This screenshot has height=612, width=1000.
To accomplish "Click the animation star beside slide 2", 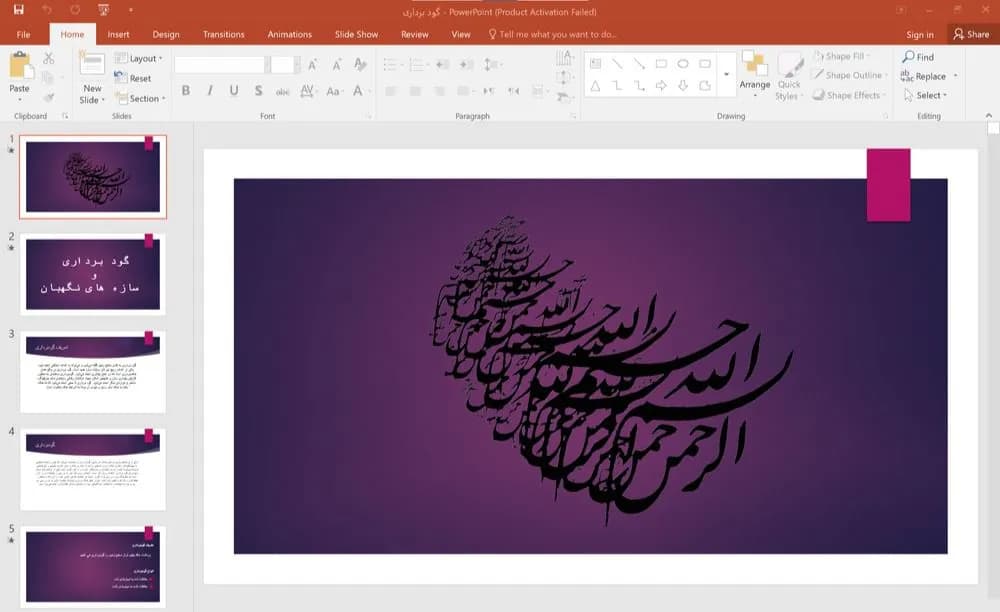I will pos(11,248).
